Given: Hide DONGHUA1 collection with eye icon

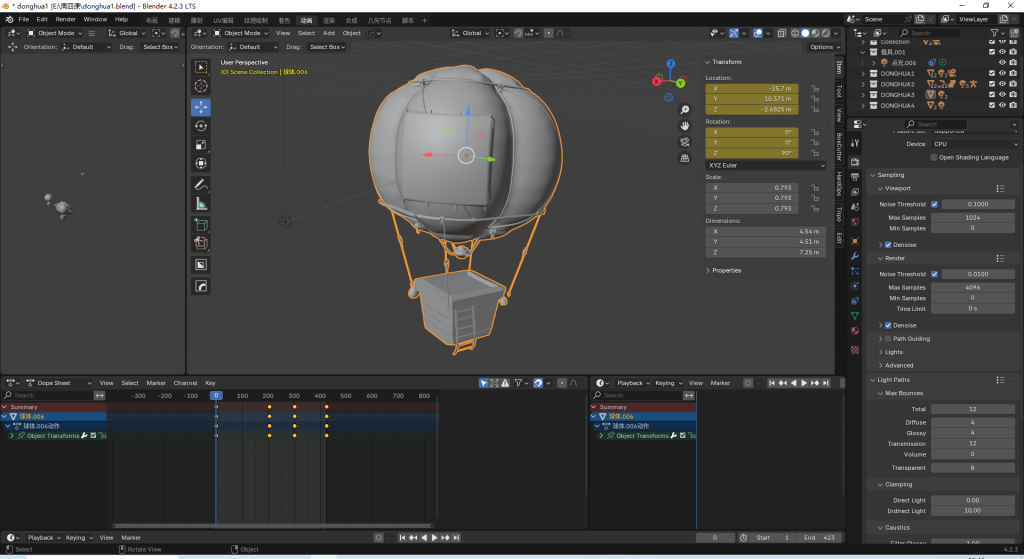Looking at the screenshot, I should coord(1002,73).
